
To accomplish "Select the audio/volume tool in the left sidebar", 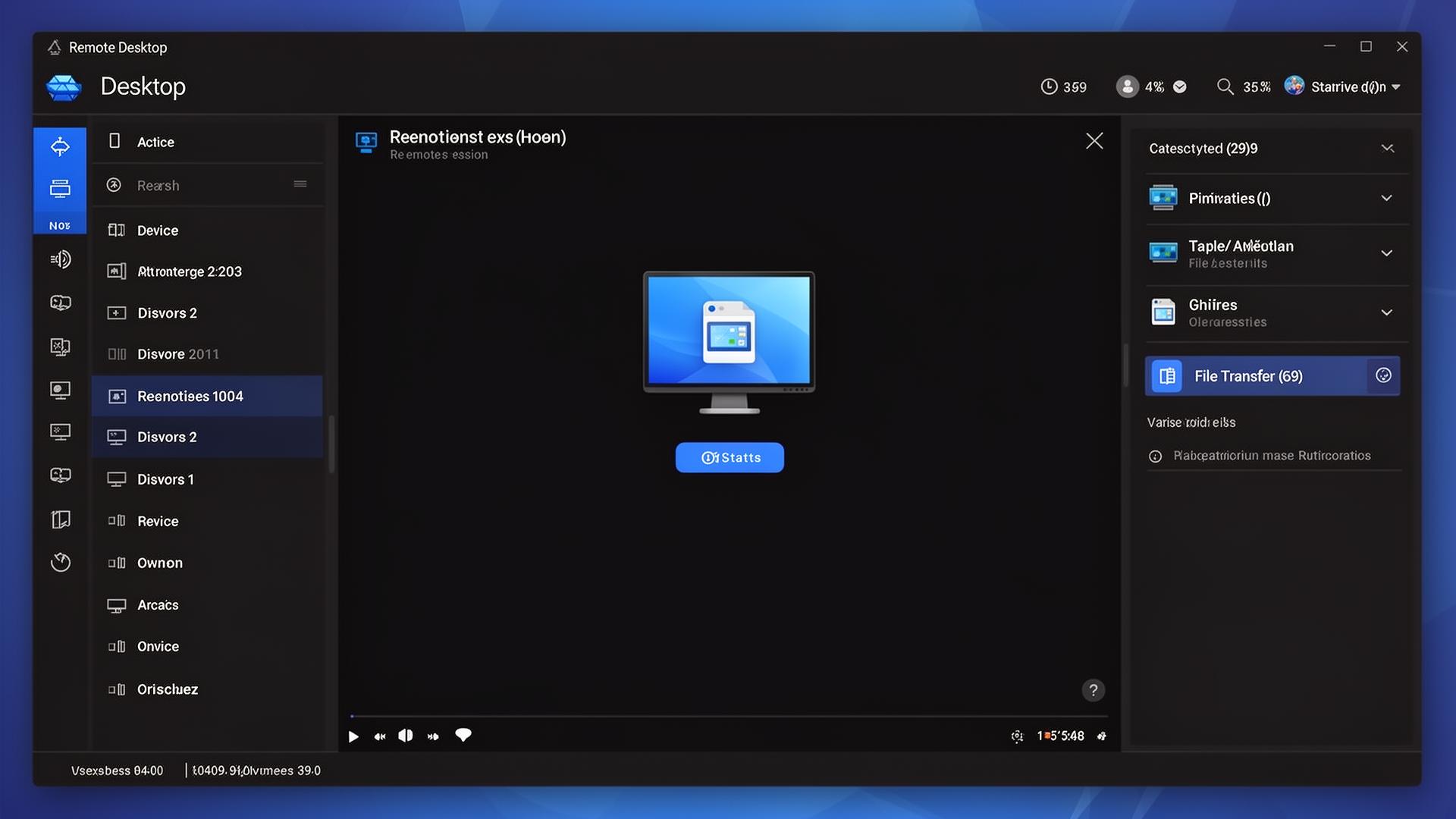I will pyautogui.click(x=60, y=259).
